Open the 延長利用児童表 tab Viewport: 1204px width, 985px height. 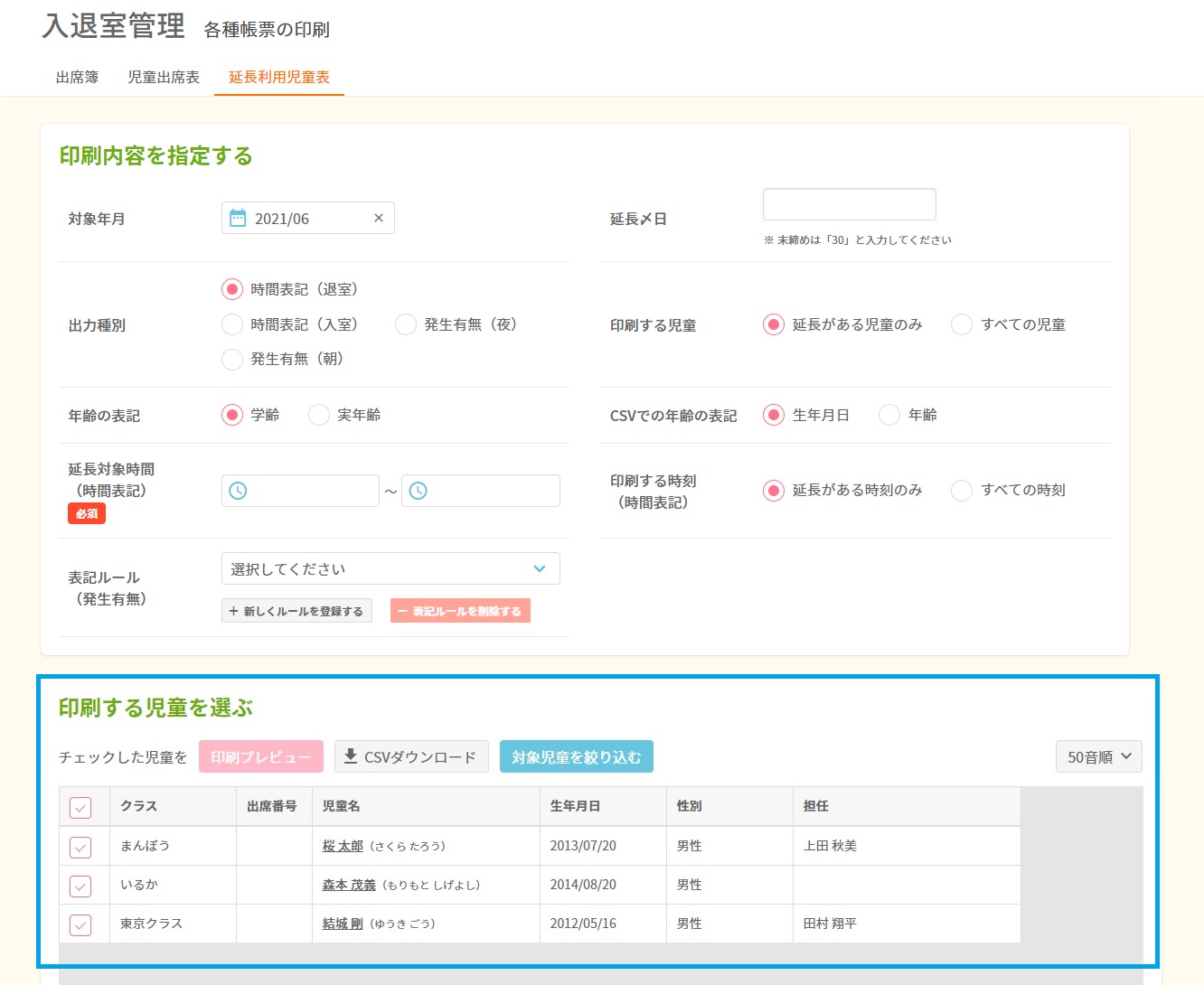pyautogui.click(x=279, y=78)
